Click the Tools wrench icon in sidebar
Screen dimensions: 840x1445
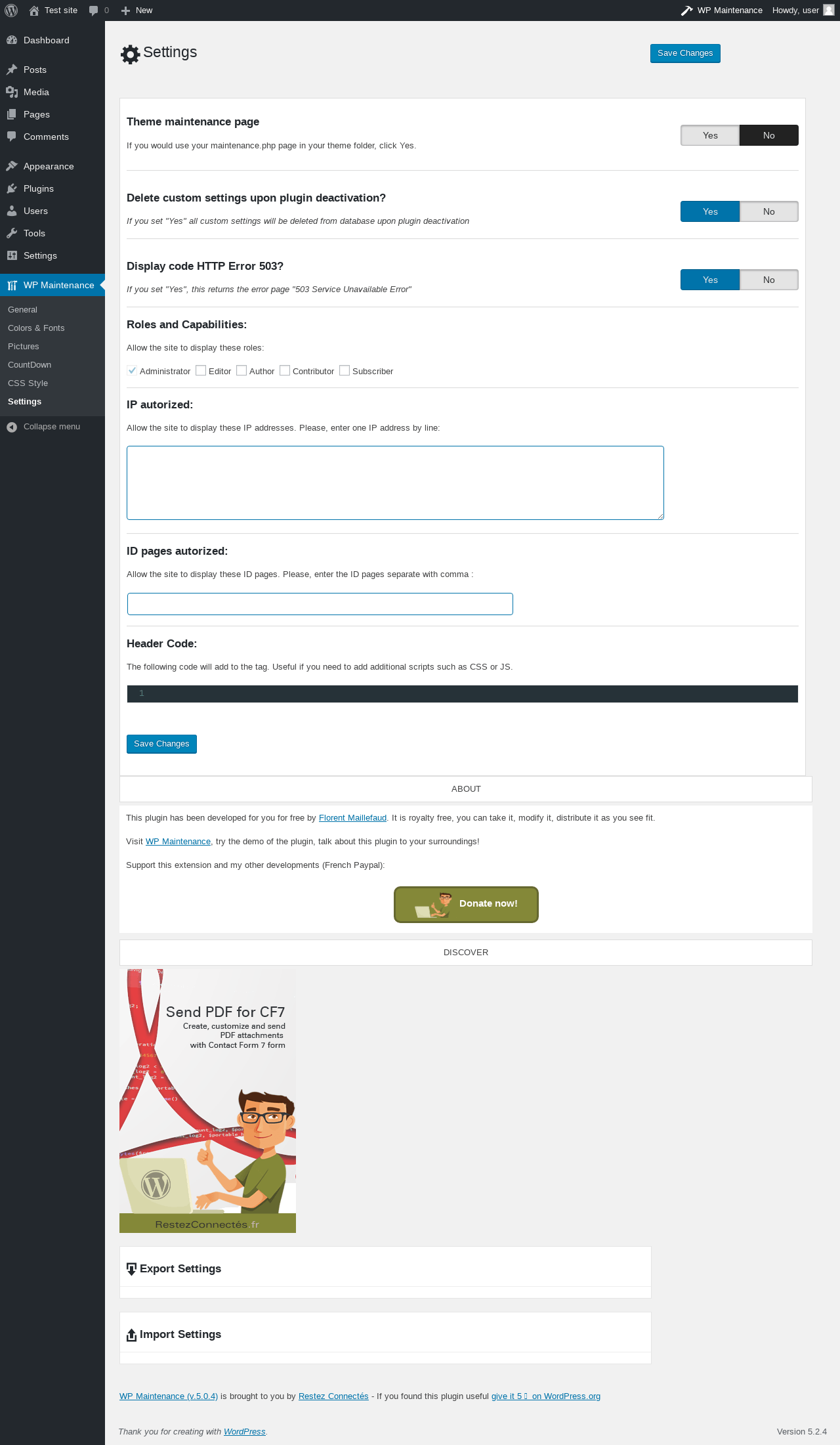point(12,233)
